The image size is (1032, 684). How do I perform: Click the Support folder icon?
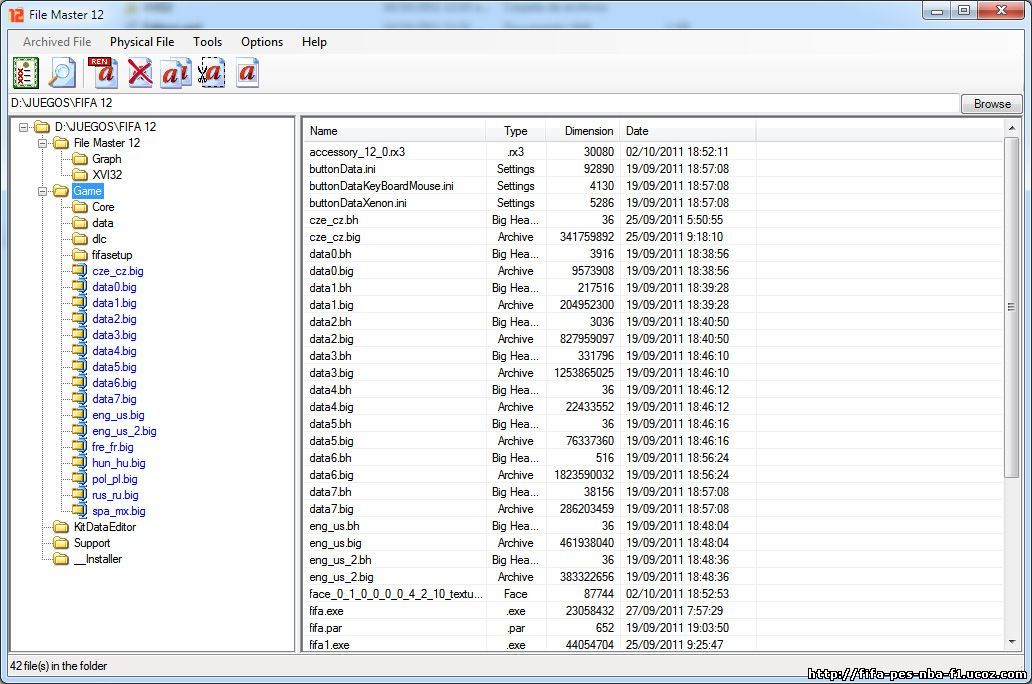pyautogui.click(x=61, y=543)
